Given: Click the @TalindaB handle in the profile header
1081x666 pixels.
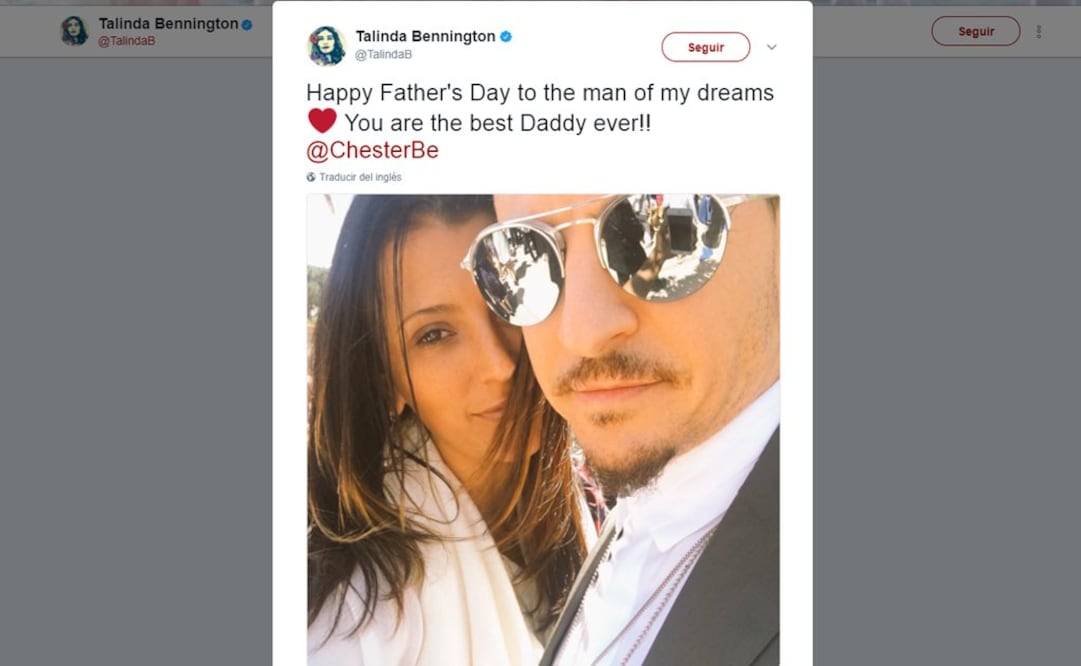Looking at the screenshot, I should tap(126, 41).
